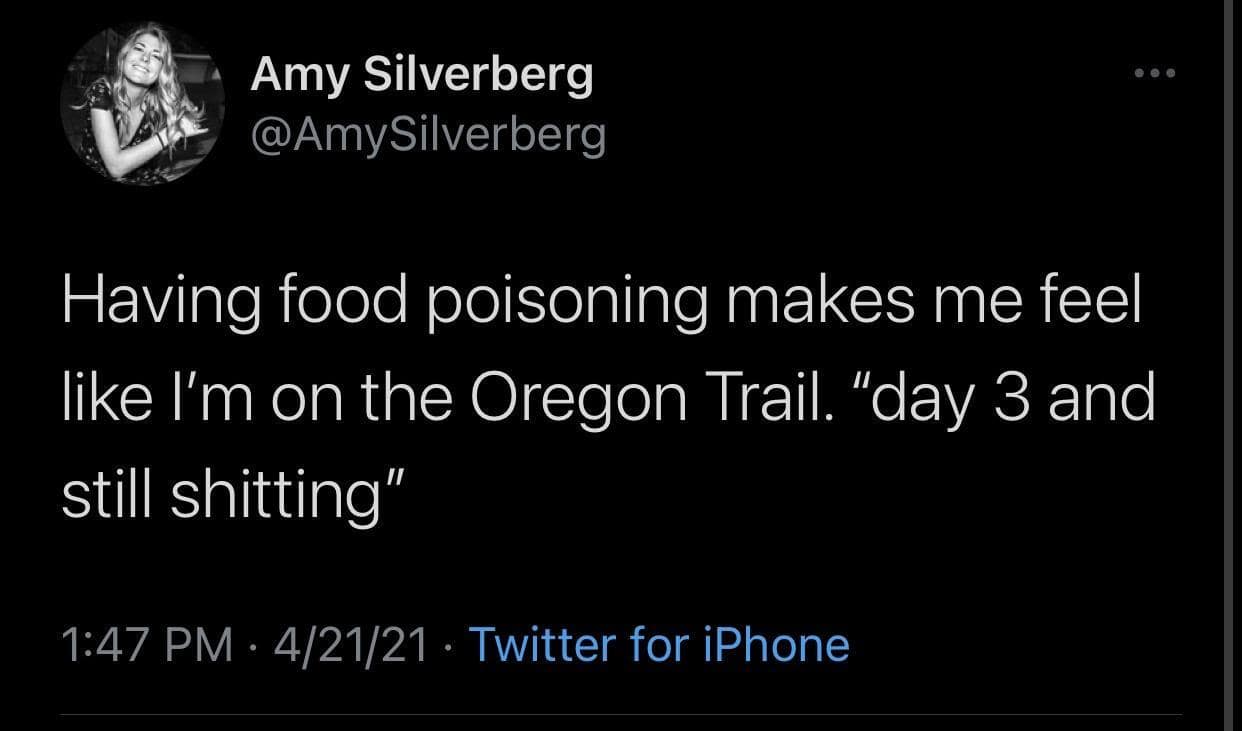1242x731 pixels.
Task: Open the Amy Silverberg display name
Action: (421, 76)
